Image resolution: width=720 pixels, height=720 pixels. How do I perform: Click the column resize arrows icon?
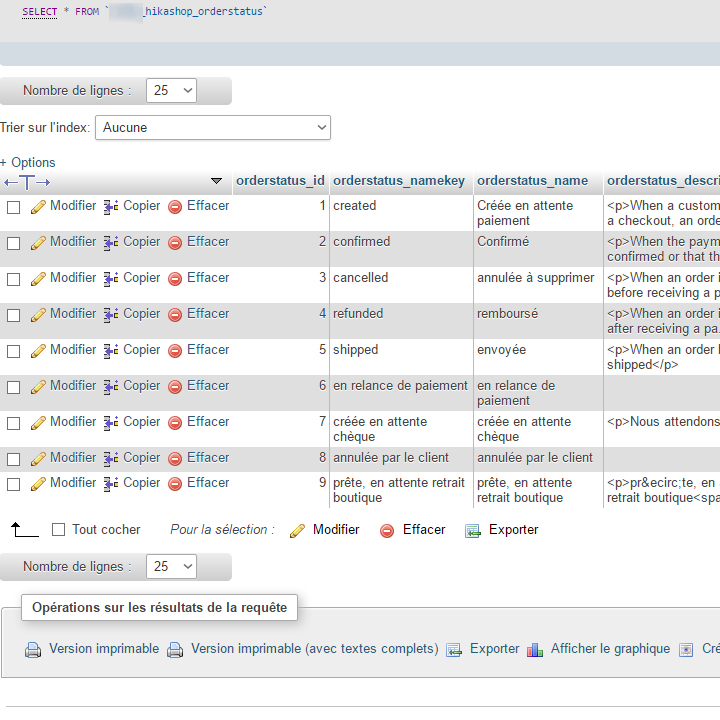point(27,181)
